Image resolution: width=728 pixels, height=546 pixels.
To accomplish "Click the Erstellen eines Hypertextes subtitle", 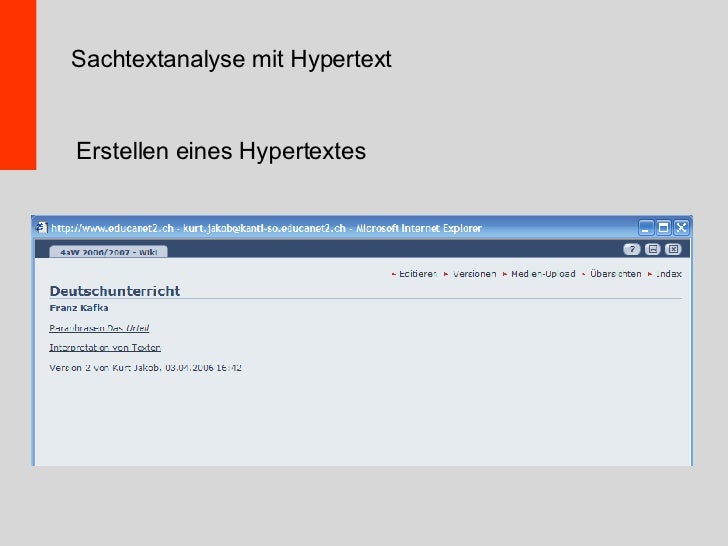I will [221, 151].
